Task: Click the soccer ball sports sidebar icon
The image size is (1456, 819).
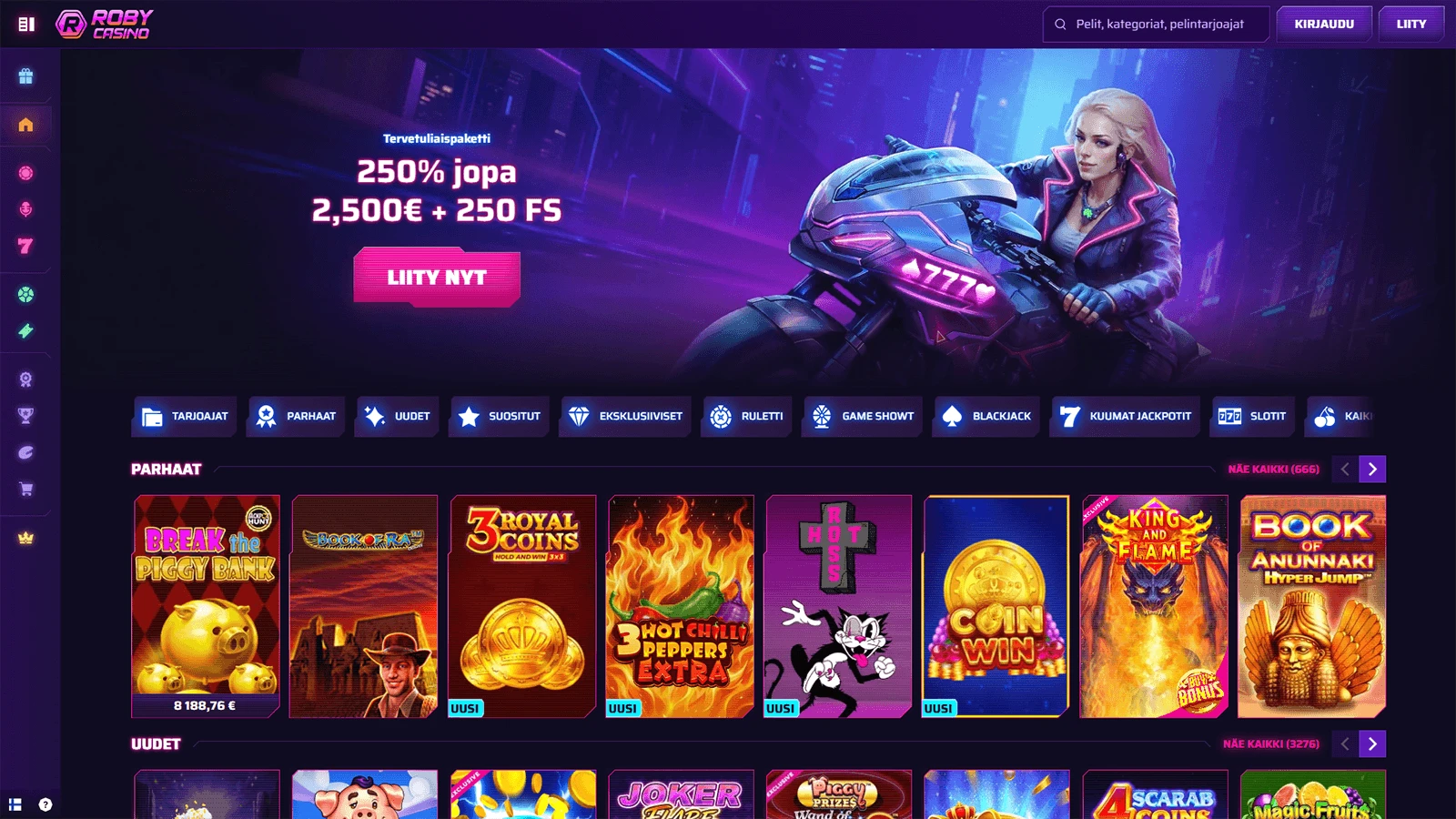Action: tap(25, 294)
